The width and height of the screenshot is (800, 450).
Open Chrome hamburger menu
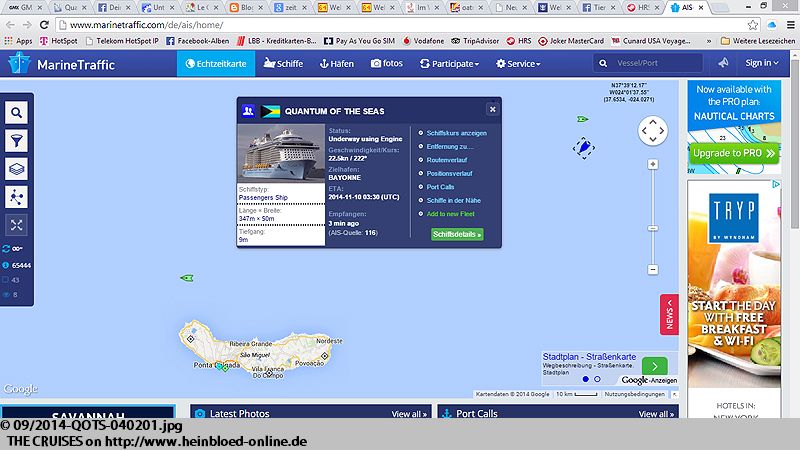(x=790, y=24)
